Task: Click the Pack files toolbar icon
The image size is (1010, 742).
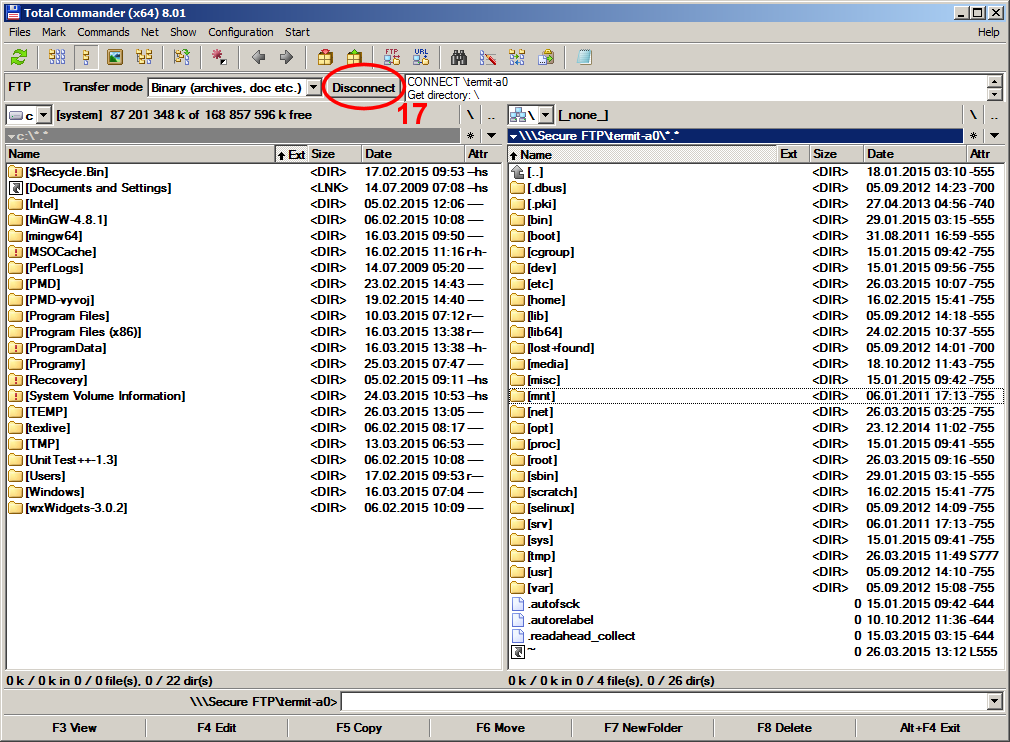Action: click(x=324, y=57)
